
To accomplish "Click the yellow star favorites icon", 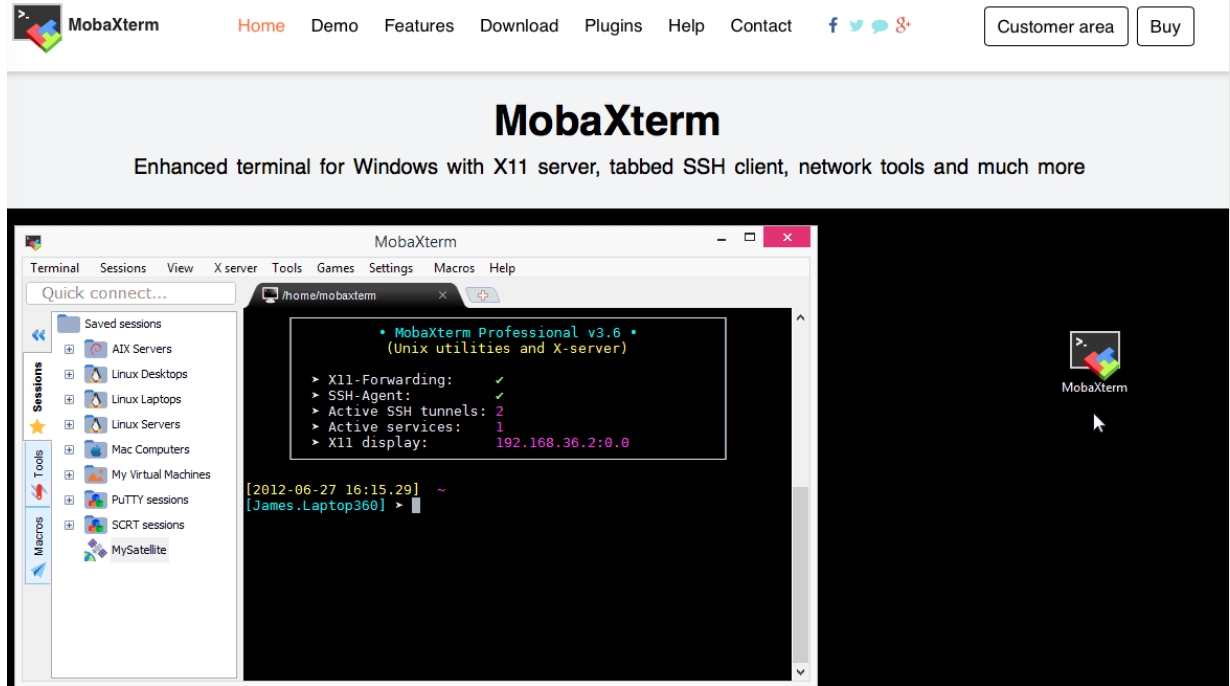I will pyautogui.click(x=38, y=427).
